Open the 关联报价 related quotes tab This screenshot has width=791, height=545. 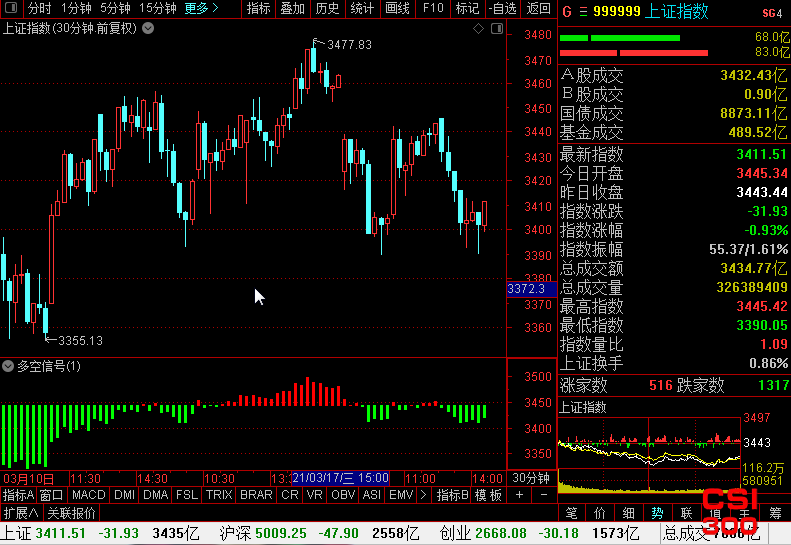pos(71,513)
